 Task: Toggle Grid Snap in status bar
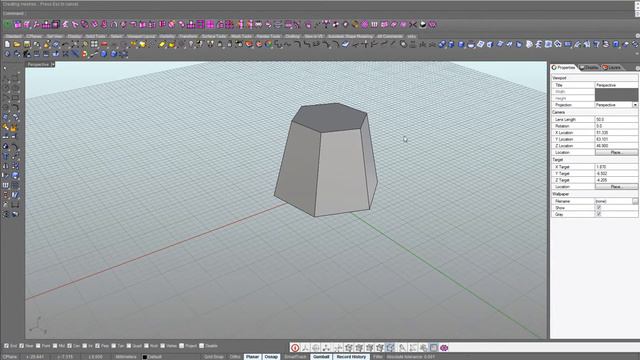(214, 357)
